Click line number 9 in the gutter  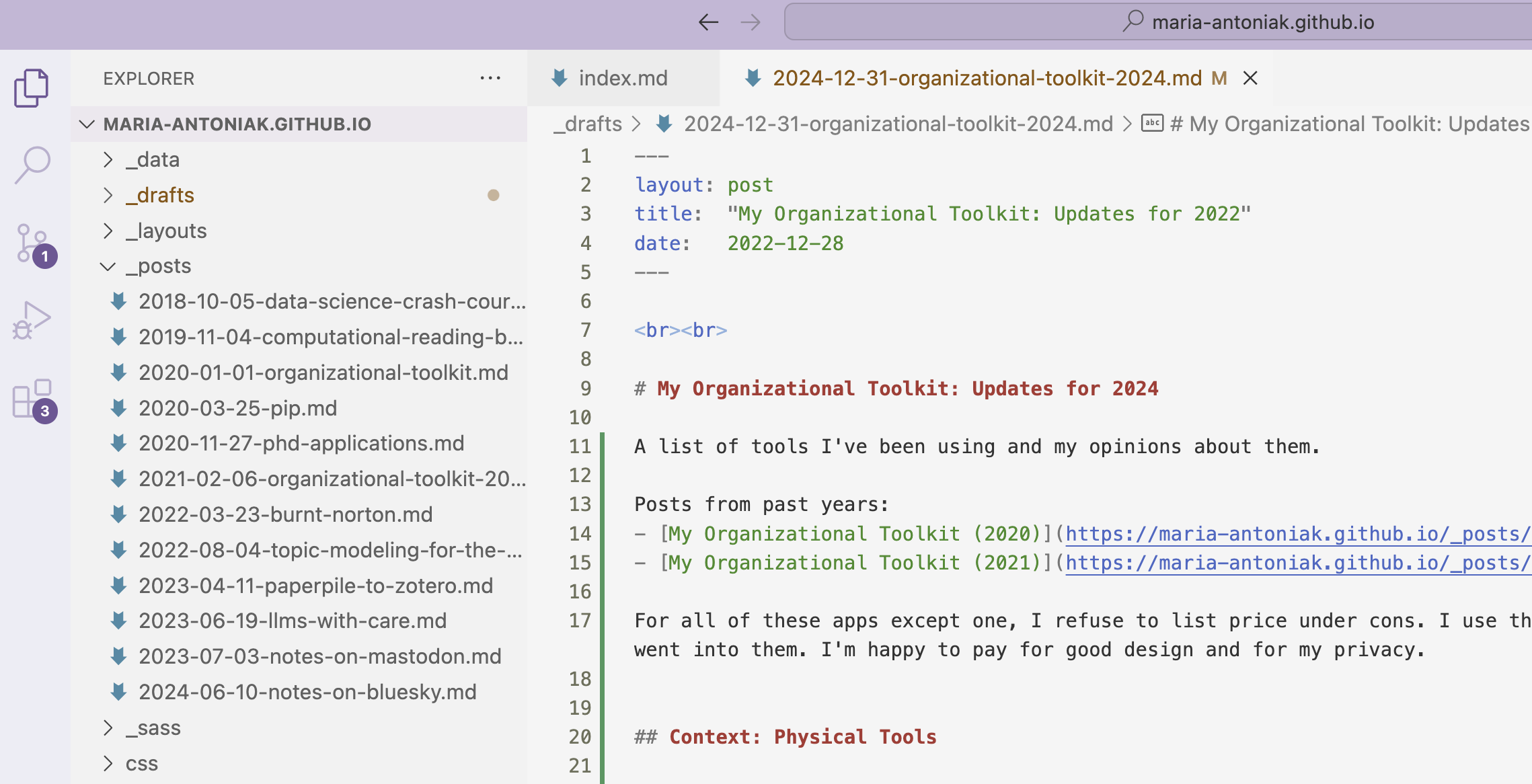point(586,389)
